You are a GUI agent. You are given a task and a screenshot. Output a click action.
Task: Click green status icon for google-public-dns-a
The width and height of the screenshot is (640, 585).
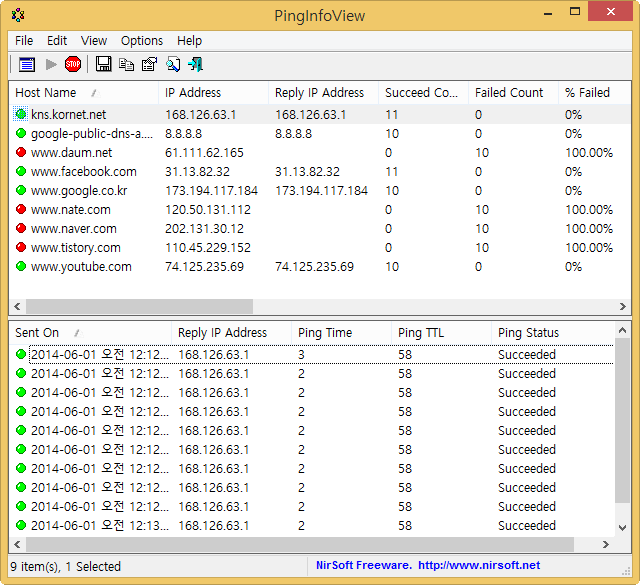click(x=21, y=133)
